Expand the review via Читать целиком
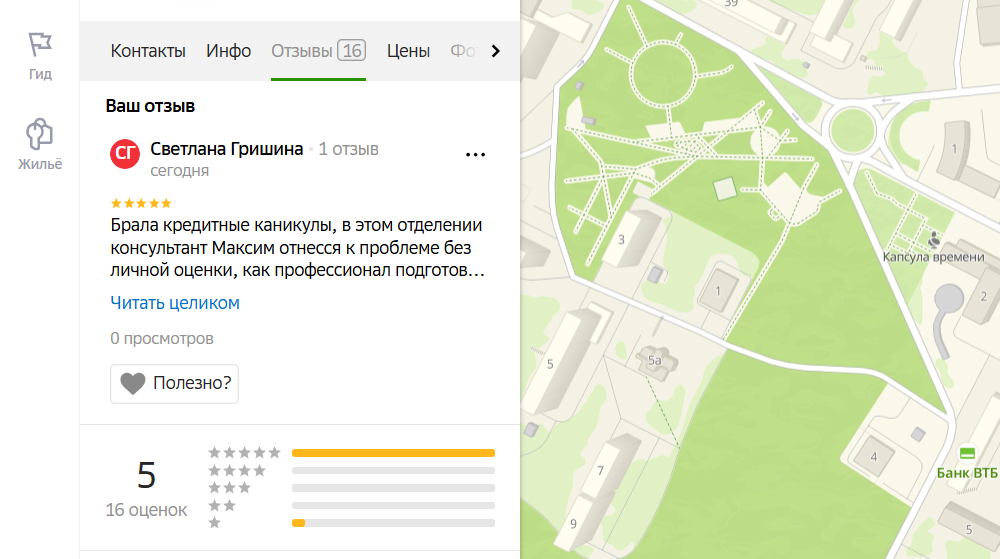Viewport: 1000px width, 559px height. pyautogui.click(x=175, y=303)
